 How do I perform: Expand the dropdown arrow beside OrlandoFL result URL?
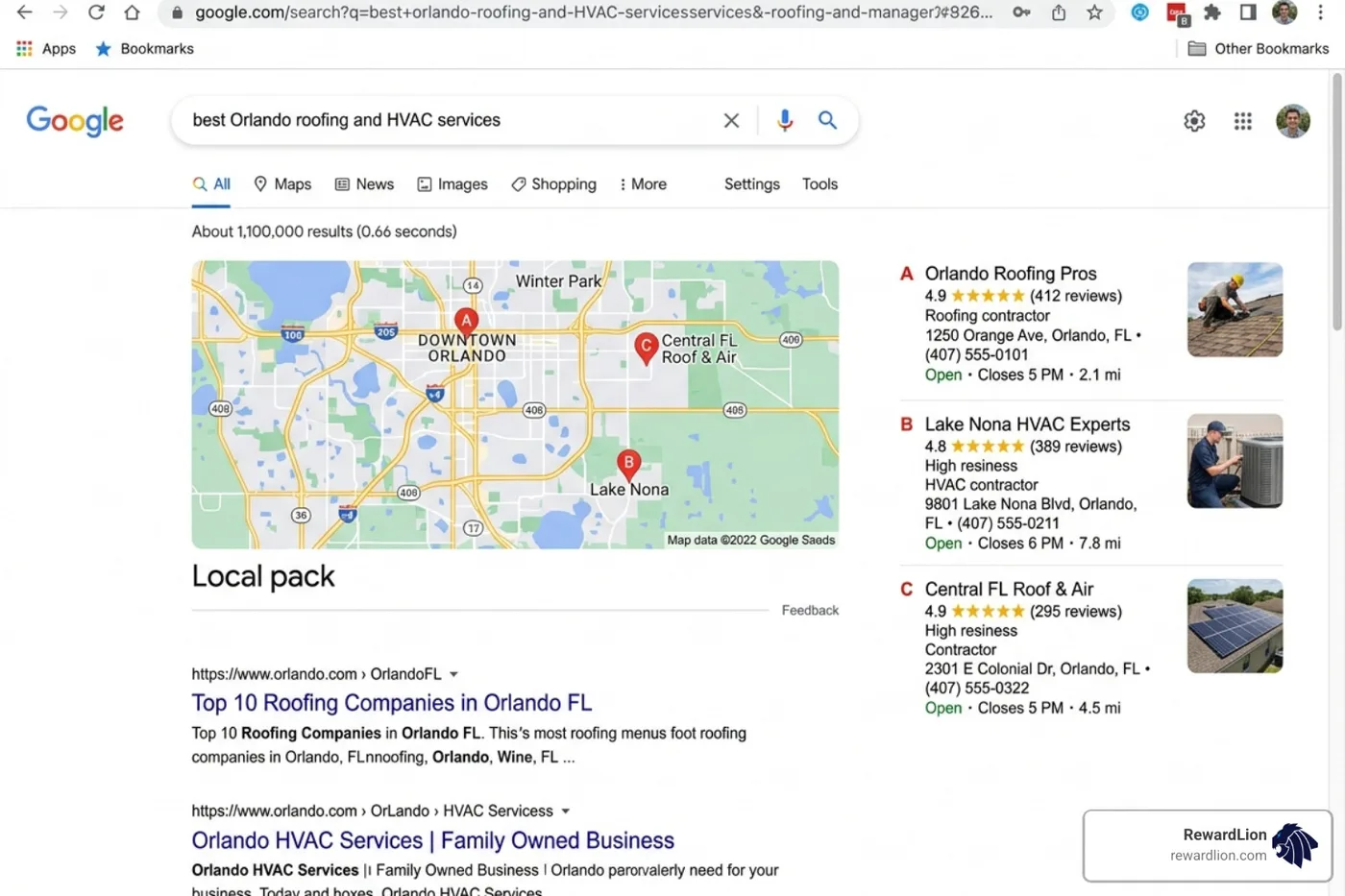pos(453,674)
